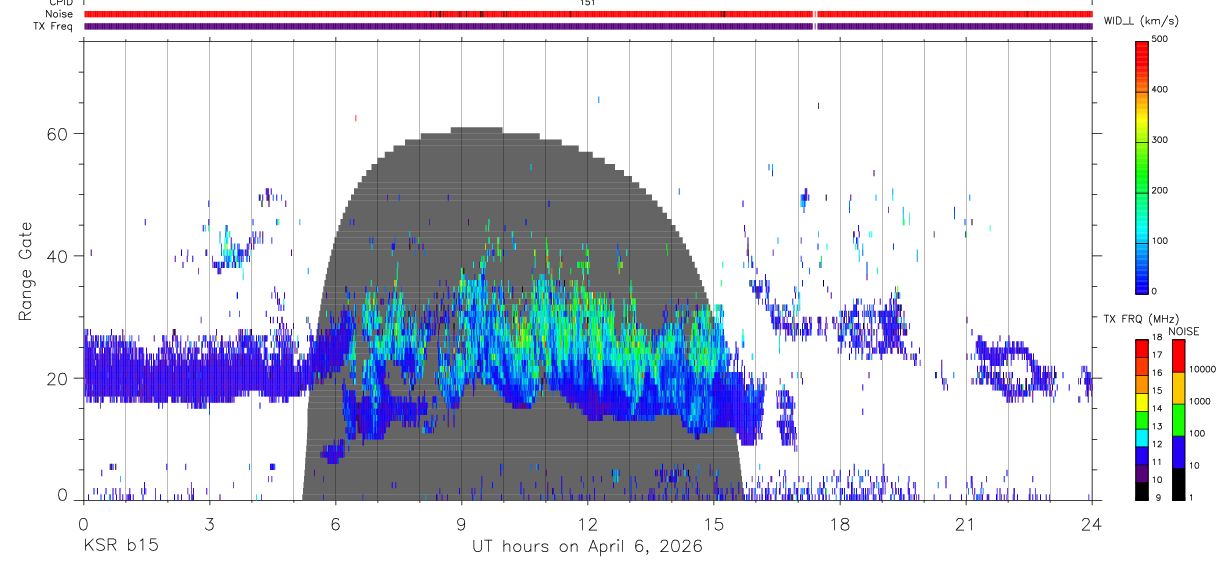Screen dimensions: 1228x567
Task: Click the TX FRQ frequency color bar
Action: point(1142,419)
